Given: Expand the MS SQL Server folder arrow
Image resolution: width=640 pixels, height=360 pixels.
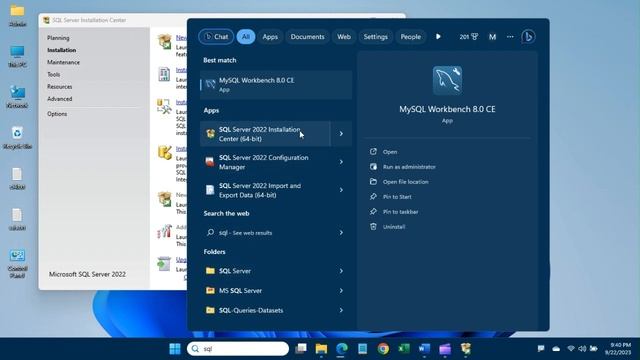Looking at the screenshot, I should click(x=341, y=291).
